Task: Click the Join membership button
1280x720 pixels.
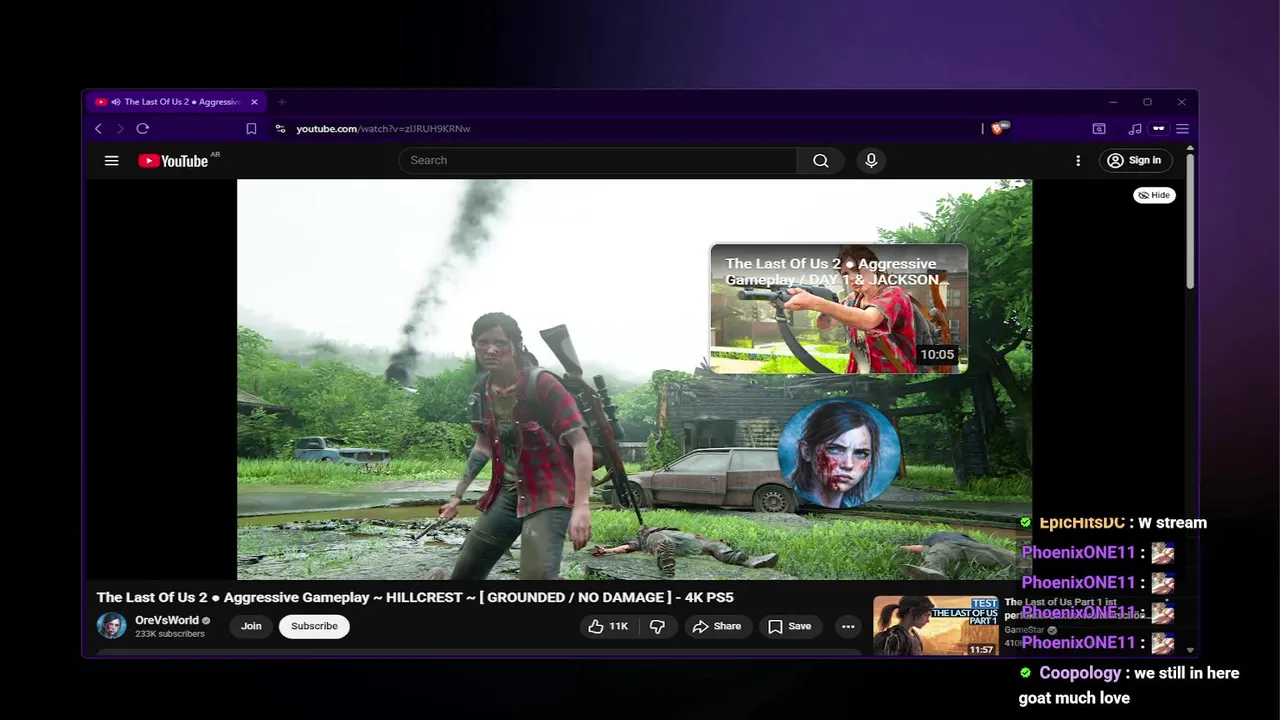Action: pos(251,626)
